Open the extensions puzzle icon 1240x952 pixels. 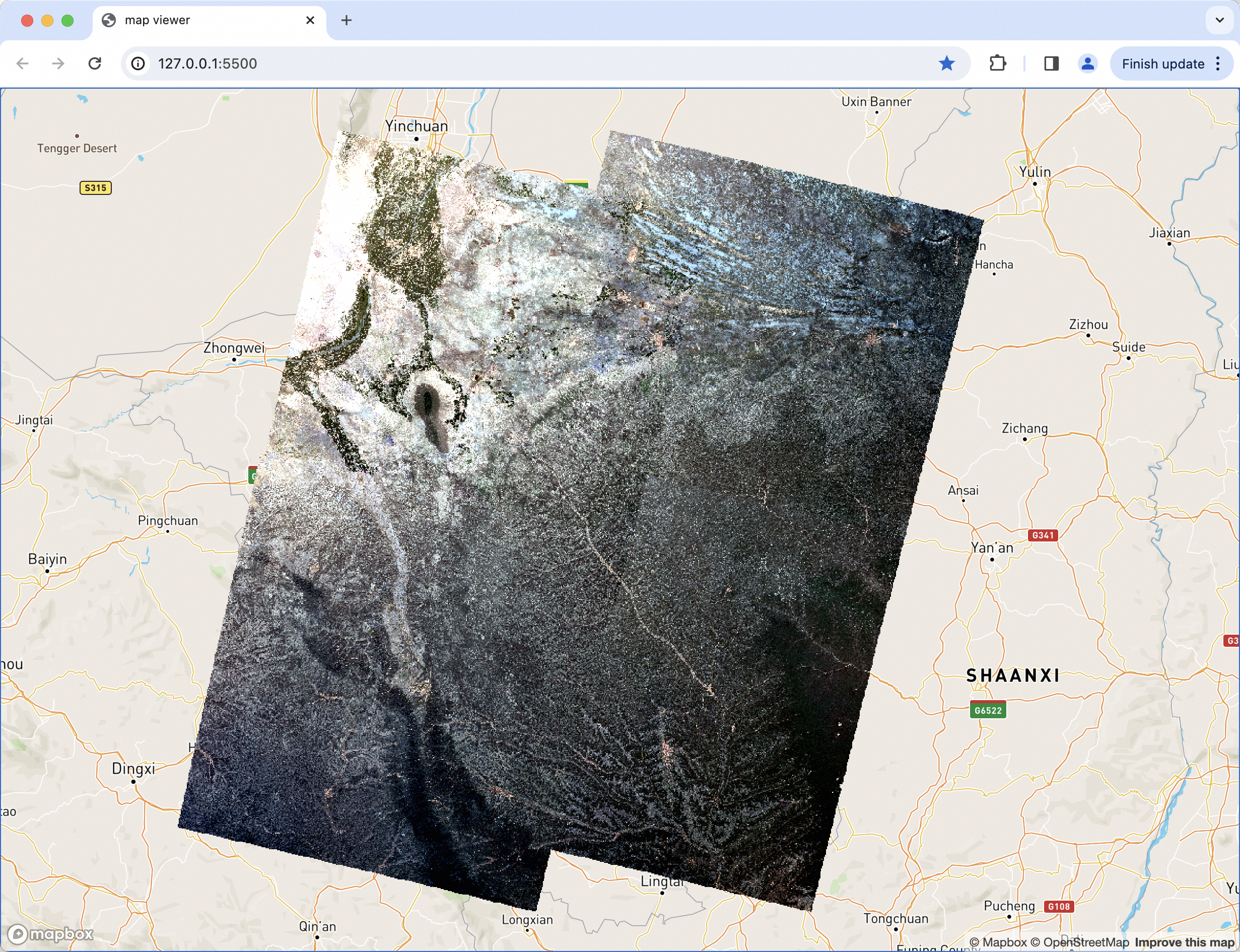[x=998, y=63]
